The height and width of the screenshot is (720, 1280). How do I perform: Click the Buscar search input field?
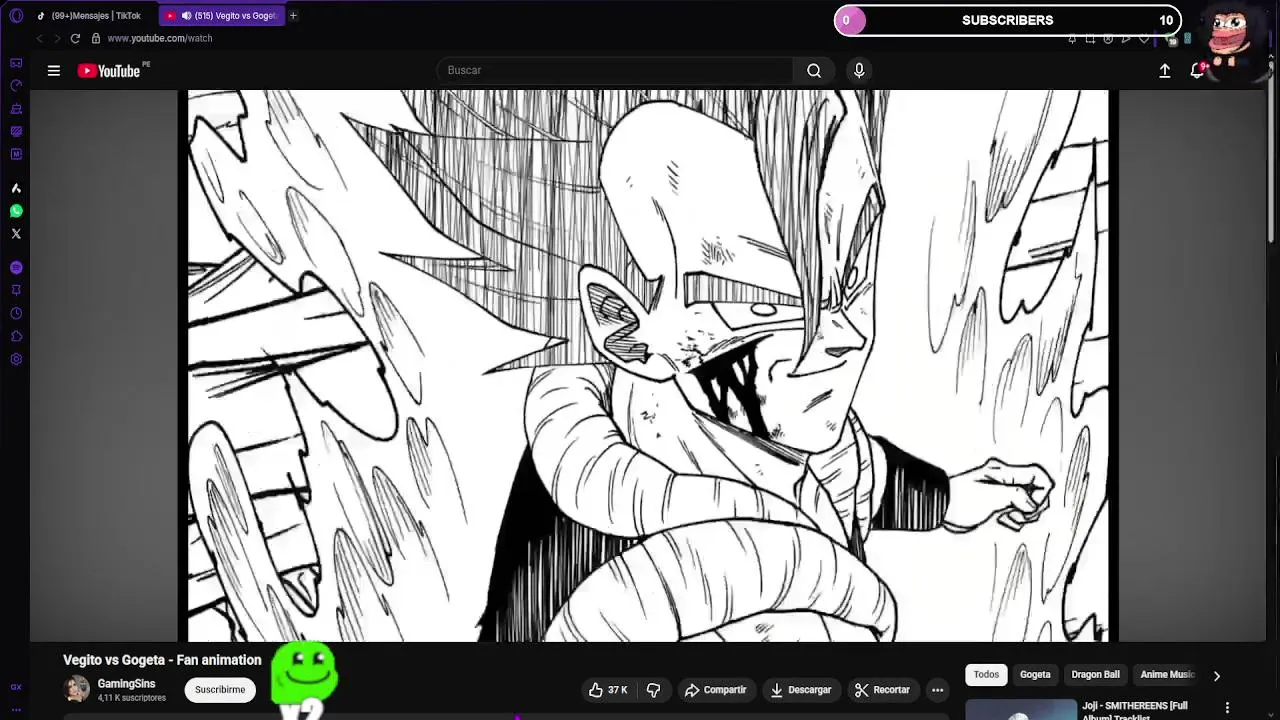coord(615,70)
